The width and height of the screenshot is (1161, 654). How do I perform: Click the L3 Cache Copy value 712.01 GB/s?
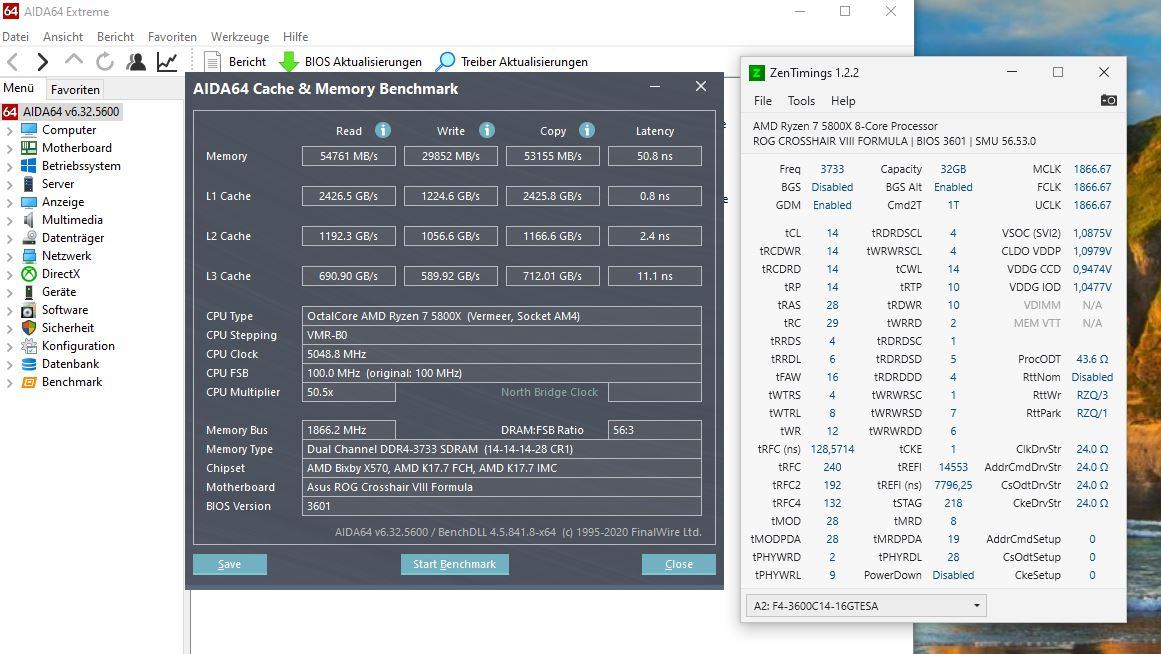coord(552,276)
